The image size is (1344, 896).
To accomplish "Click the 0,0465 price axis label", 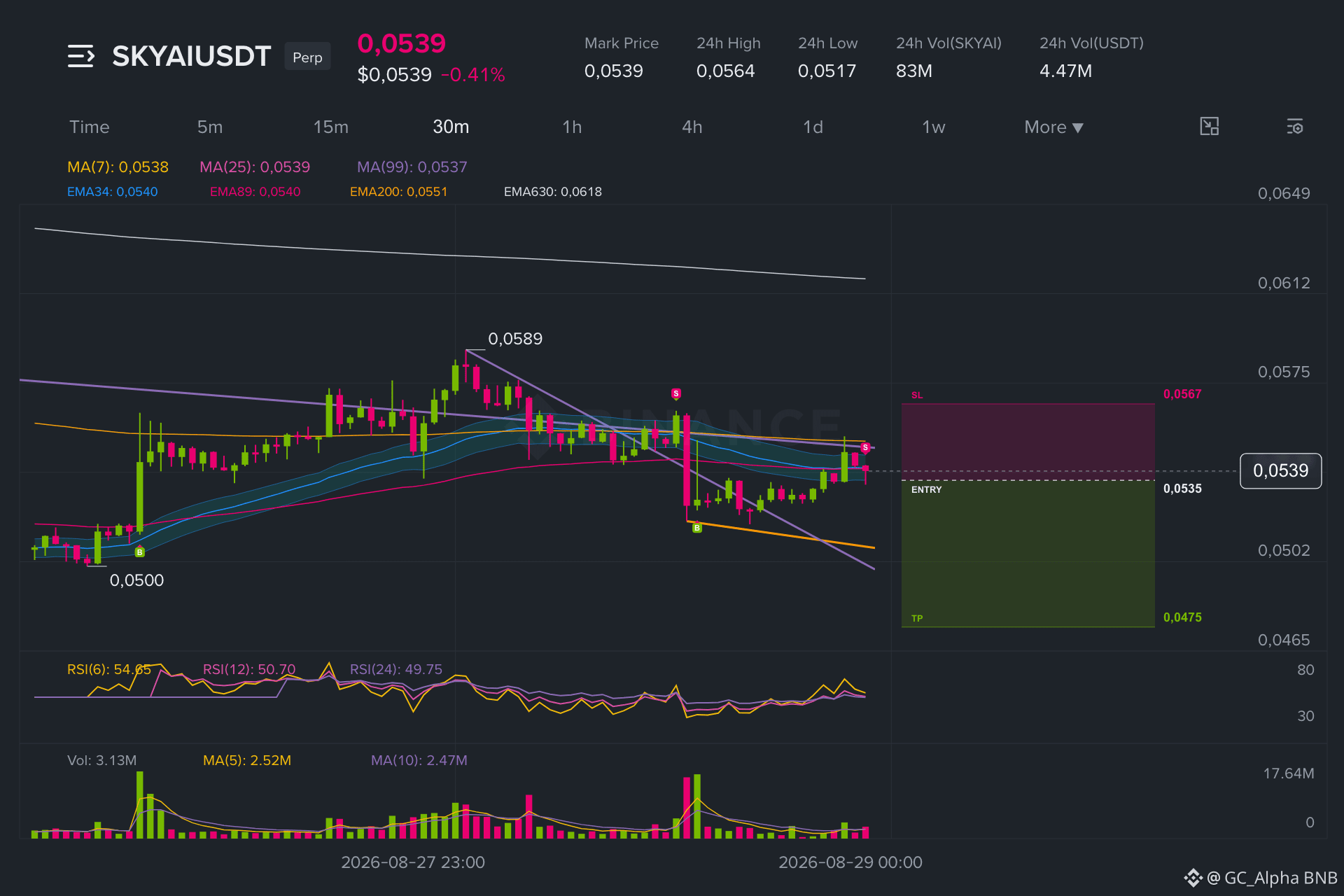I will 1284,640.
